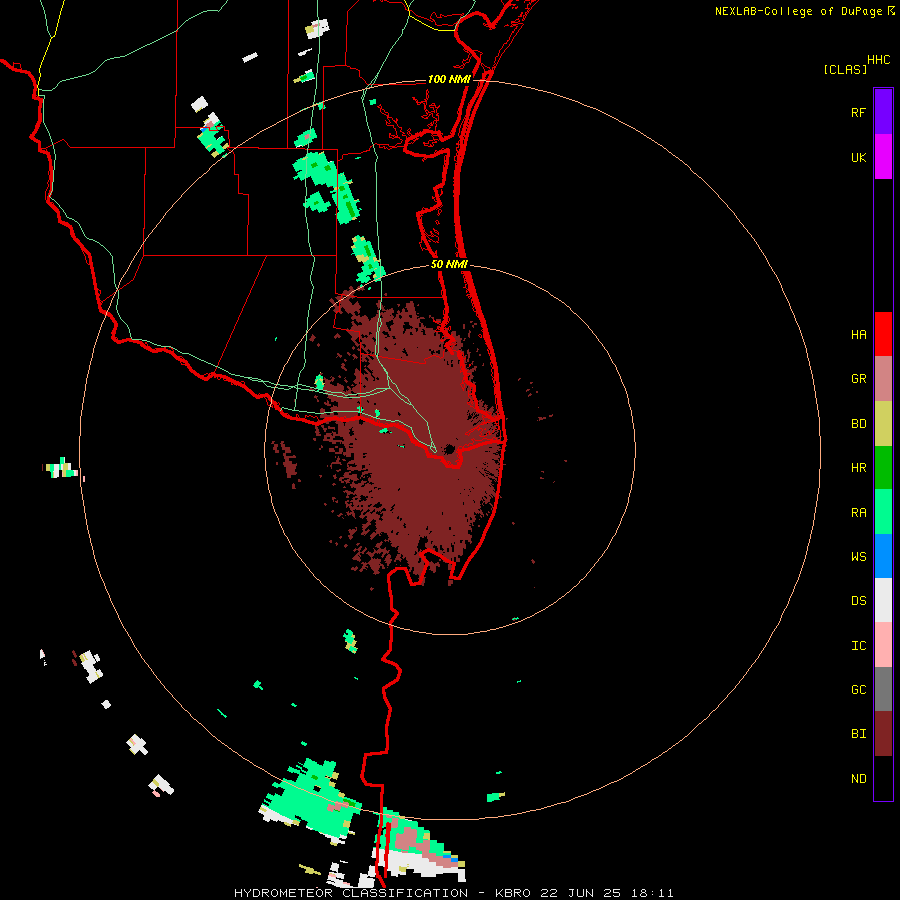This screenshot has width=900, height=900.
Task: Click the WS legend label
Action: pyautogui.click(x=858, y=556)
